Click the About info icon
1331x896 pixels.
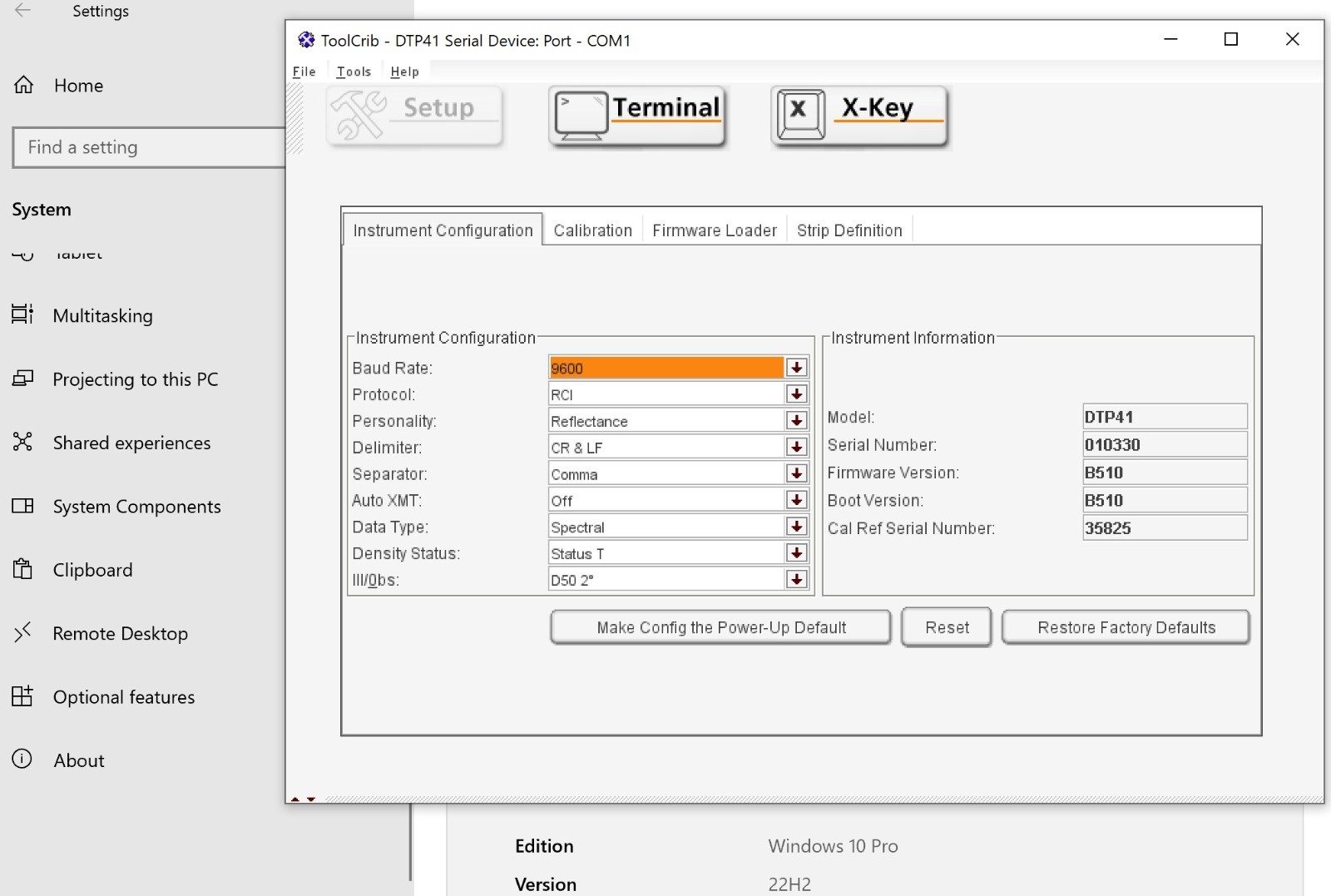coord(22,760)
